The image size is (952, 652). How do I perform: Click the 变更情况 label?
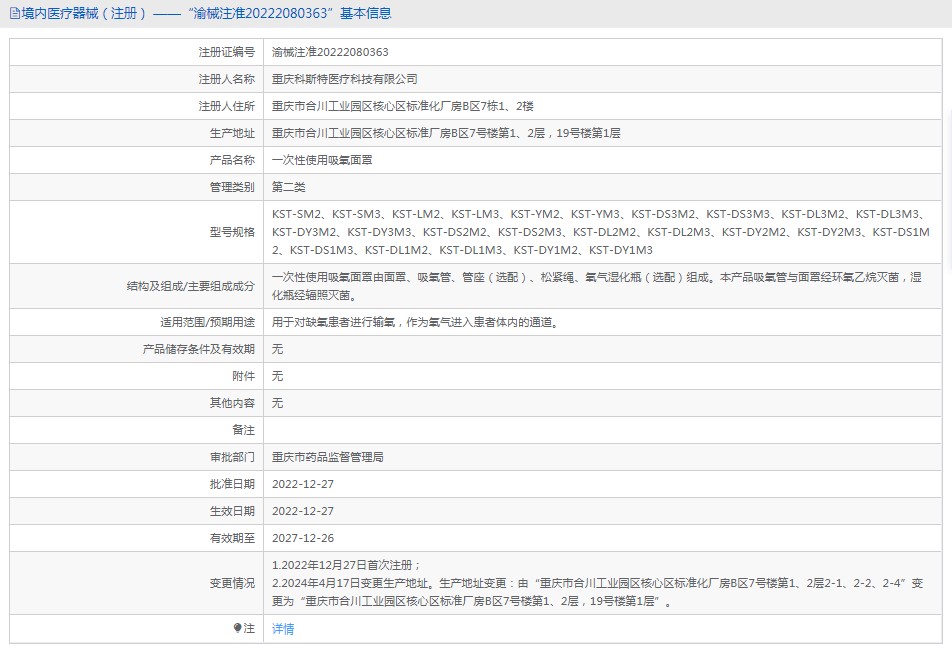(232, 583)
